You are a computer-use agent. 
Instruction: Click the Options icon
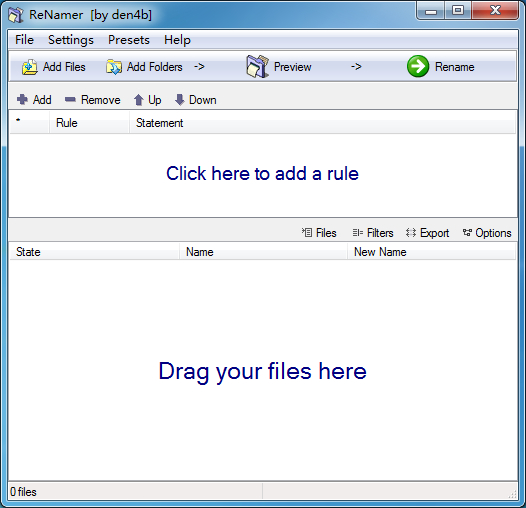pyautogui.click(x=467, y=232)
